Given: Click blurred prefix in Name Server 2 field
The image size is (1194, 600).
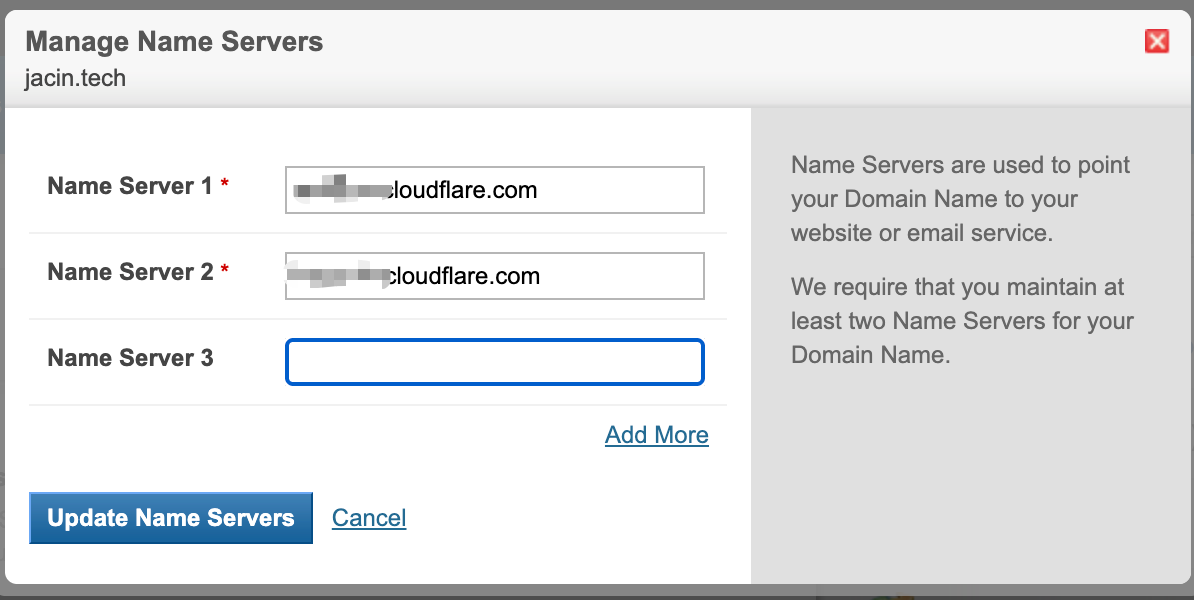Looking at the screenshot, I should click(336, 275).
